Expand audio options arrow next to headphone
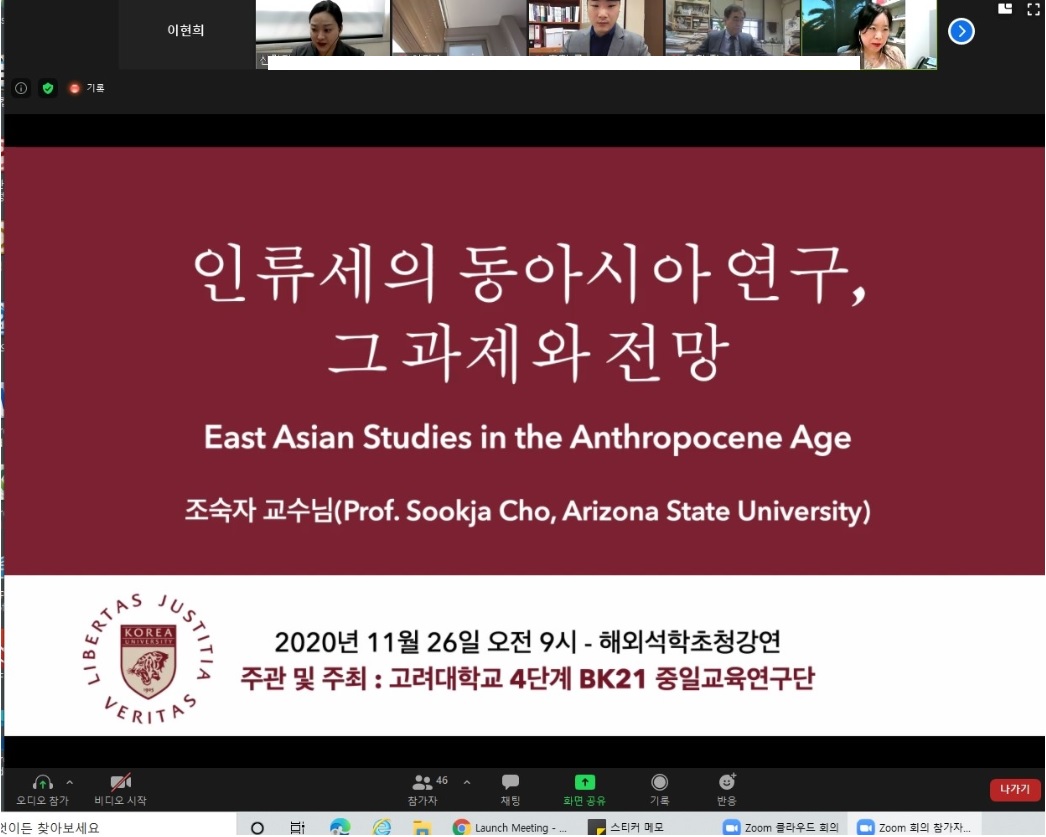Image resolution: width=1046 pixels, height=837 pixels. [70, 782]
